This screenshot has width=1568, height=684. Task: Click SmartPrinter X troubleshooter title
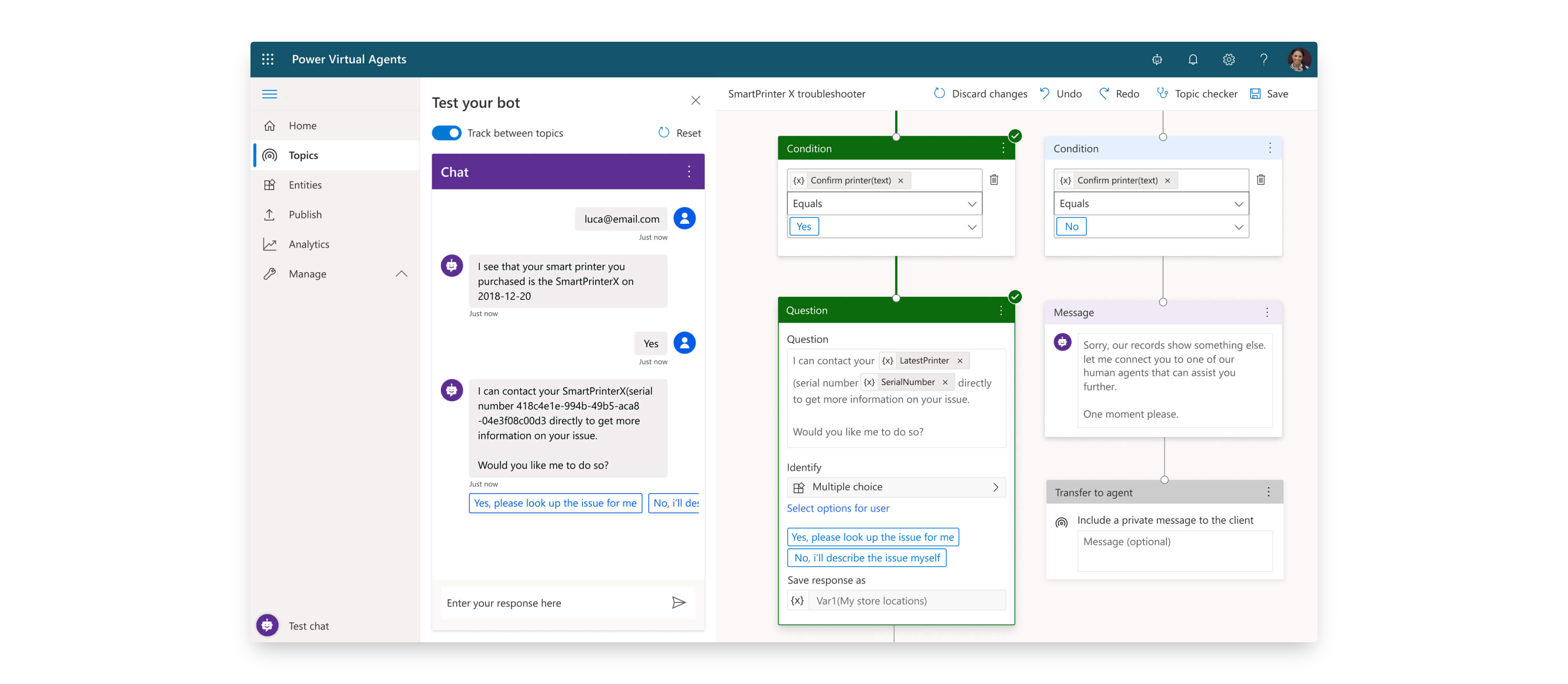point(796,94)
